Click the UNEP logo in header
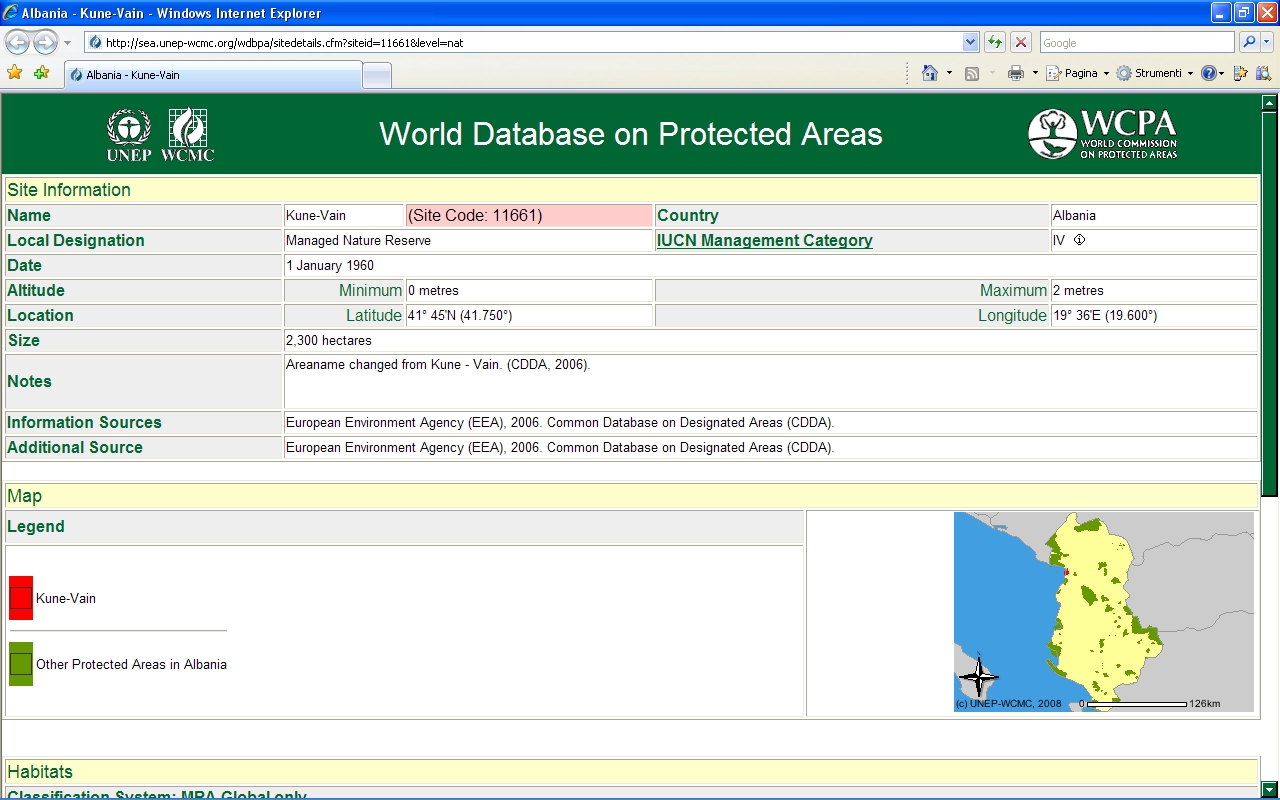 [x=129, y=135]
